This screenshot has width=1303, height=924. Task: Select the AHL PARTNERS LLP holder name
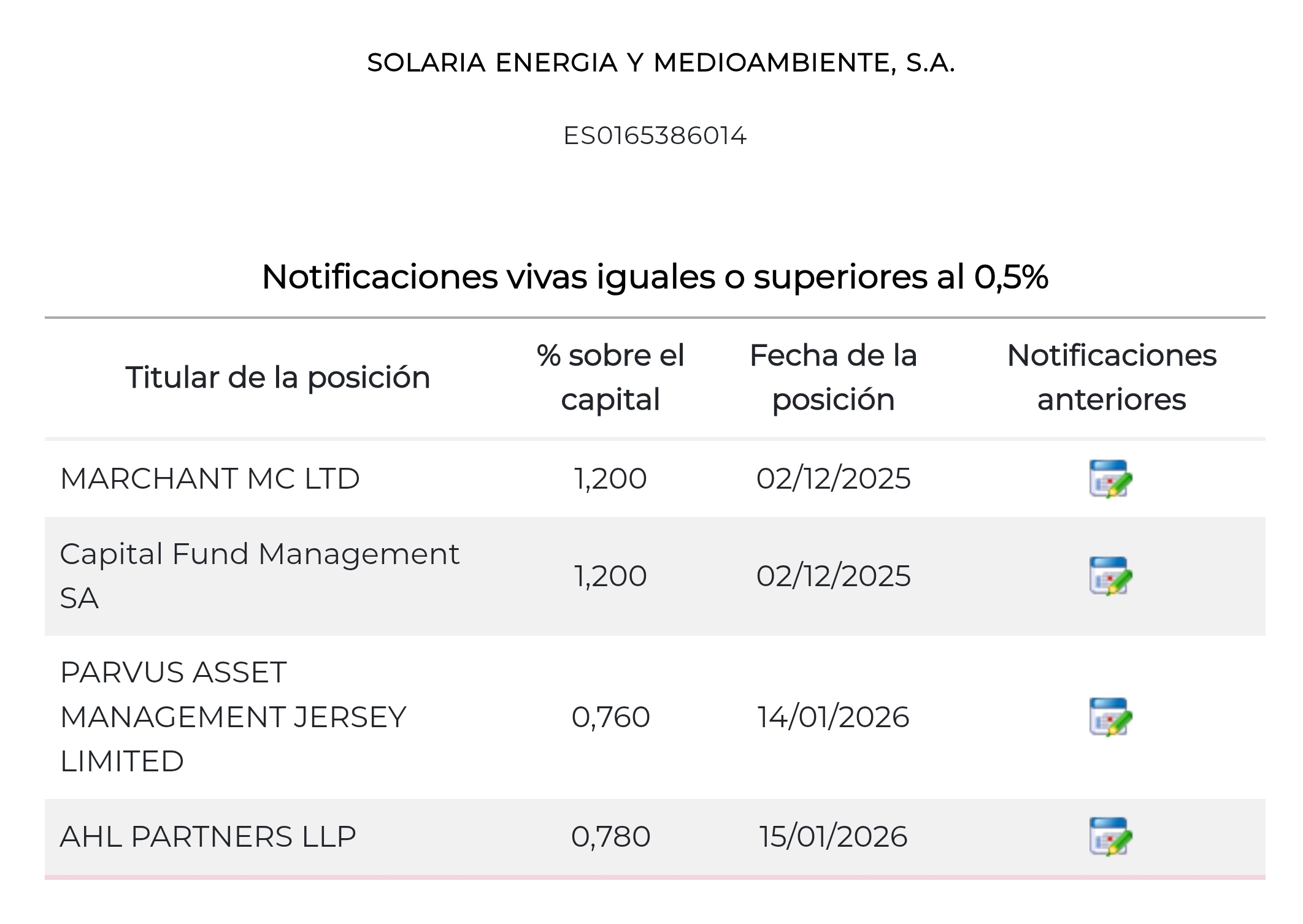pyautogui.click(x=208, y=836)
